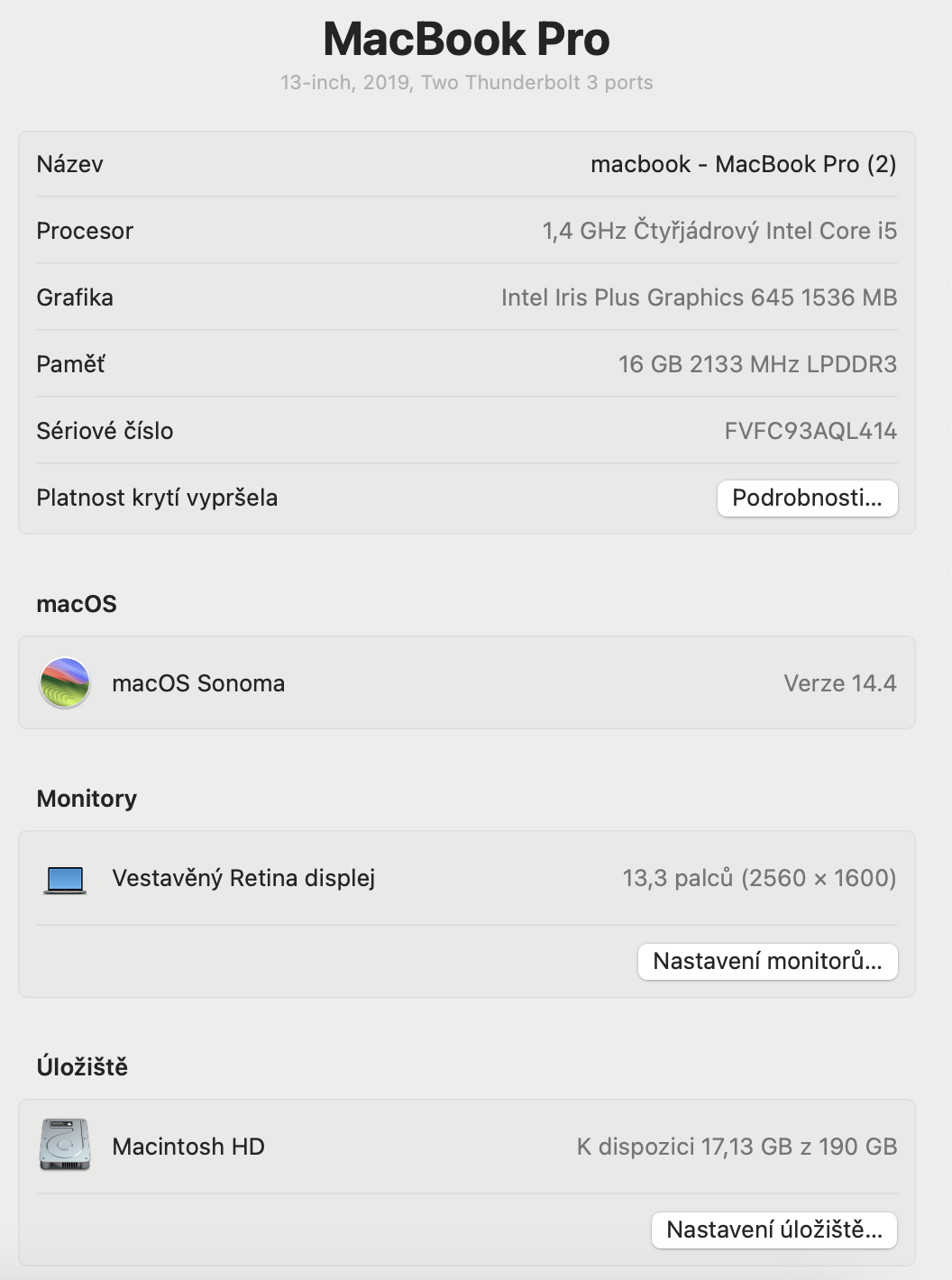952x1280 pixels.
Task: Click the processor value 1,4 GHz Intel Core i5
Action: tap(719, 231)
